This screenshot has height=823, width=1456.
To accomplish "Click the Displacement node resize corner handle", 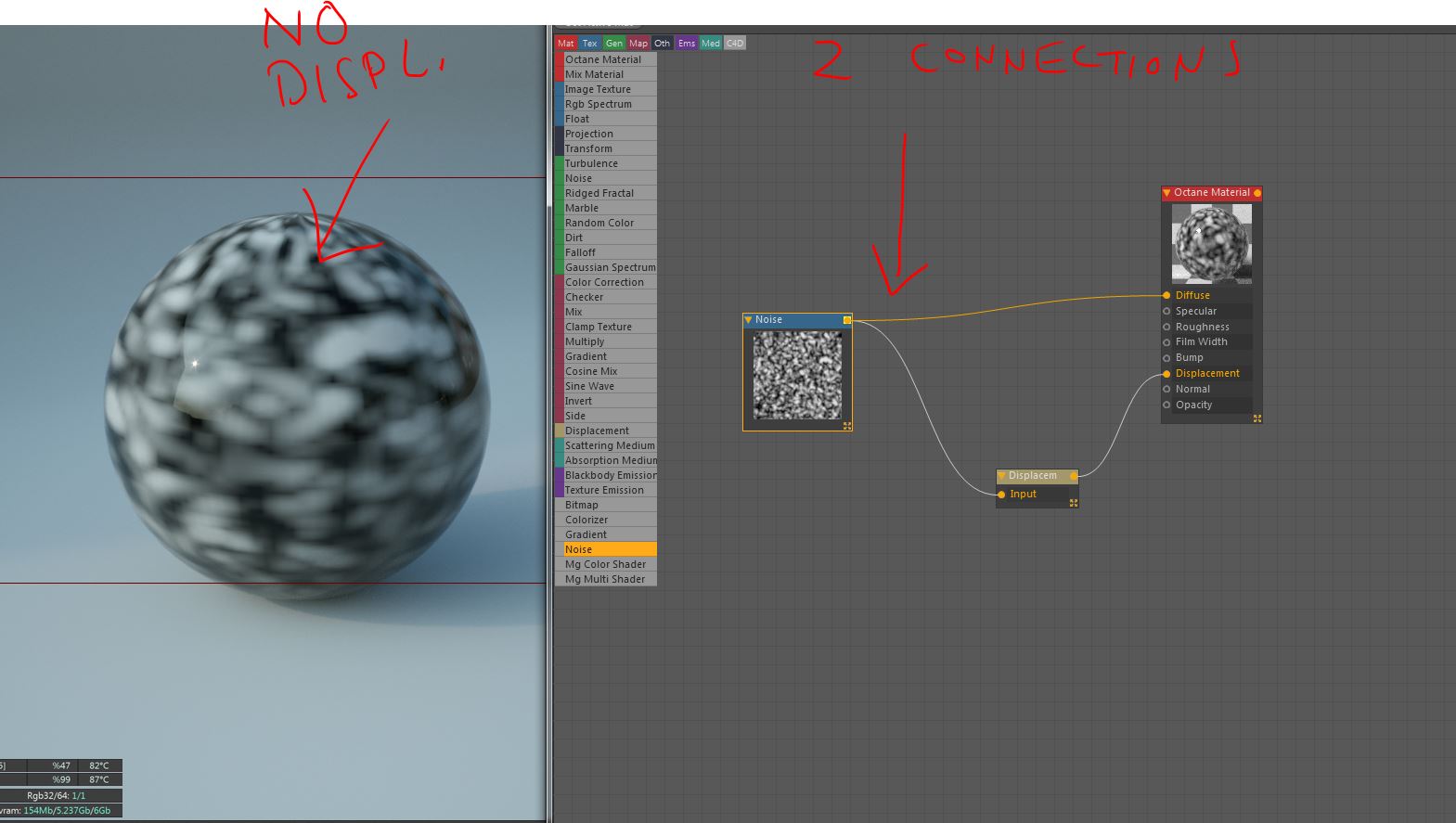I will (1074, 503).
